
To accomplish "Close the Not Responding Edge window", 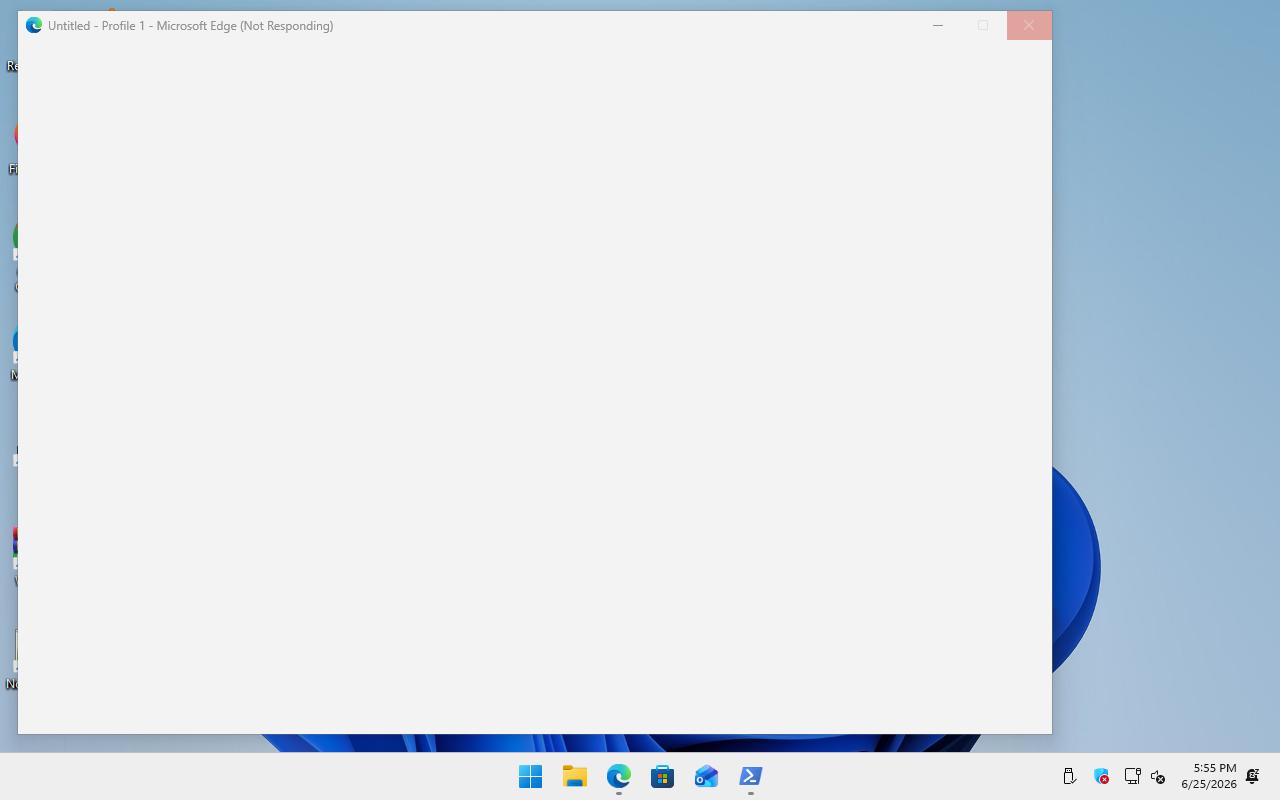I will click(x=1029, y=25).
